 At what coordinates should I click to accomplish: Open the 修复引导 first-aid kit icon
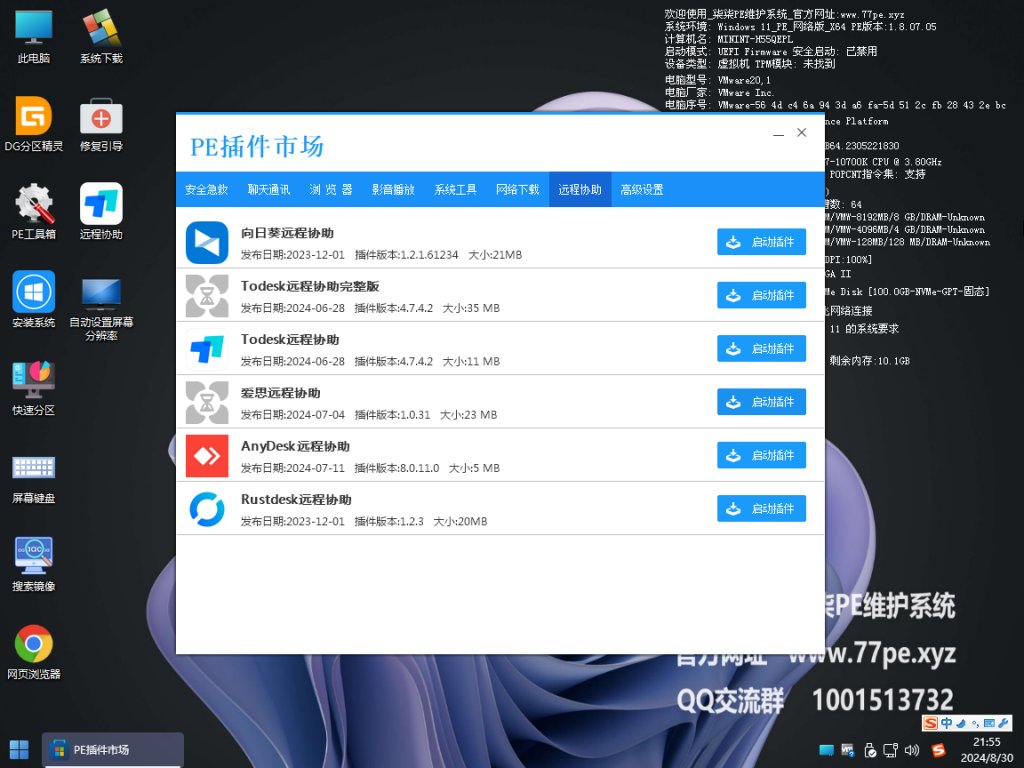point(101,124)
